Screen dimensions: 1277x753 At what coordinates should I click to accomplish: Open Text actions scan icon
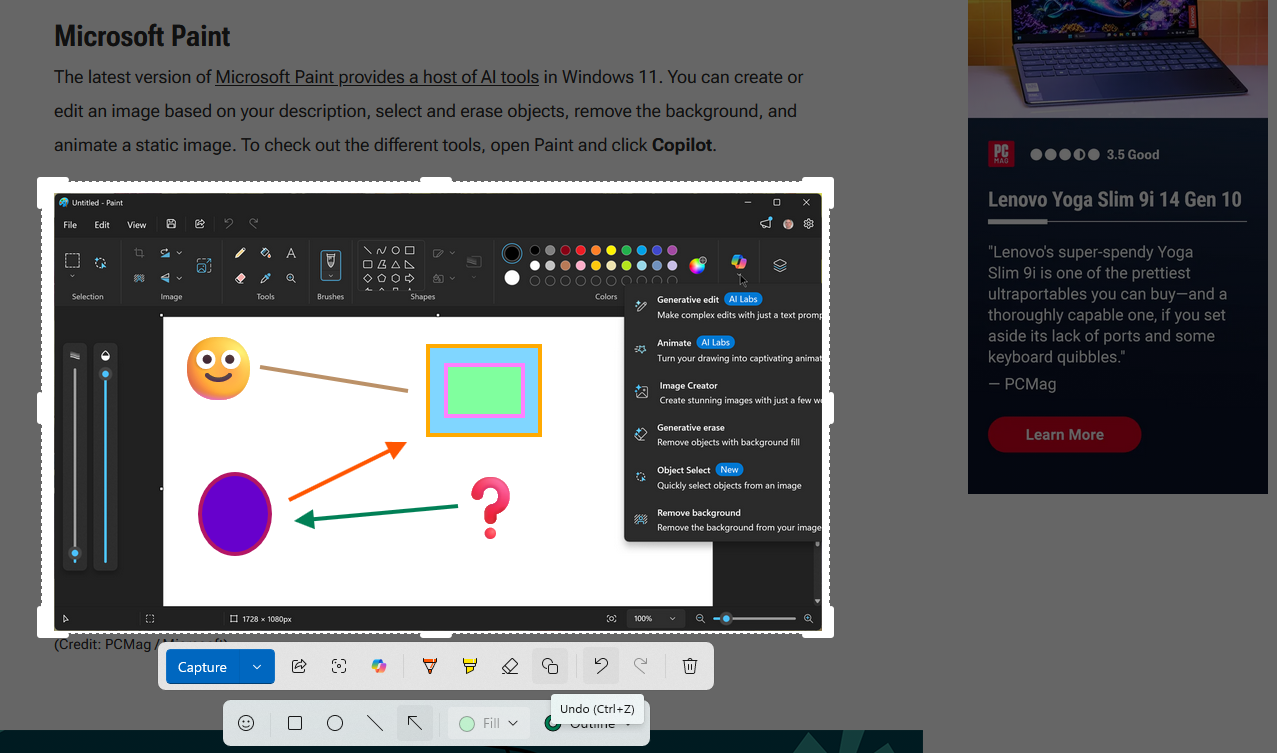point(339,666)
